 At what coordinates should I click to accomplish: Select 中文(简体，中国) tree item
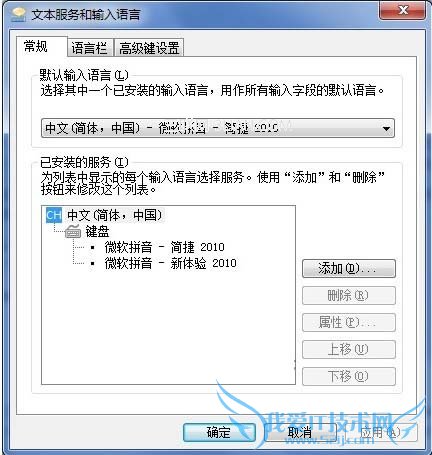[114, 215]
